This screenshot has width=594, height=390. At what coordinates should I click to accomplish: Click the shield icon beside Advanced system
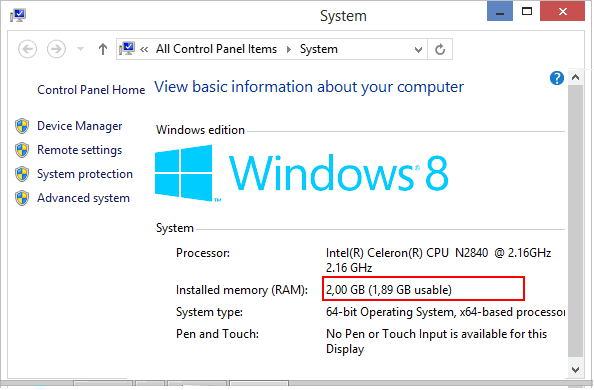[22, 198]
